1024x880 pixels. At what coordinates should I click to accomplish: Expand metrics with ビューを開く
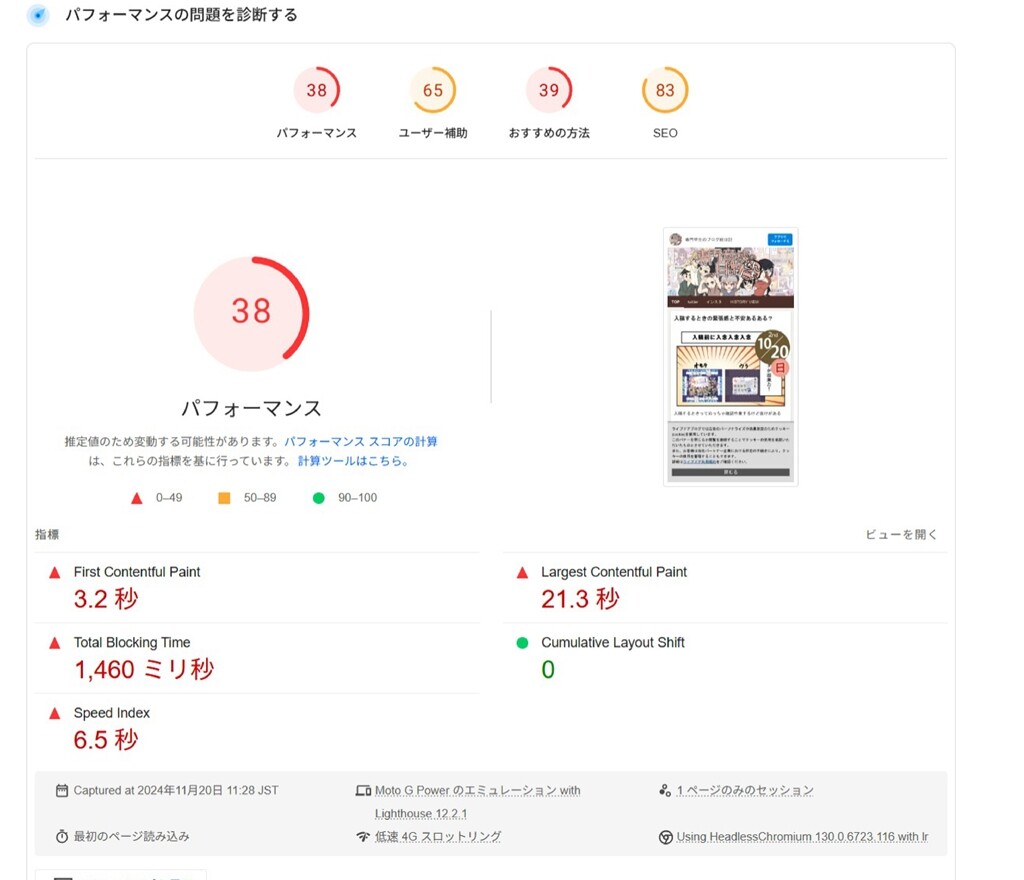click(x=901, y=535)
